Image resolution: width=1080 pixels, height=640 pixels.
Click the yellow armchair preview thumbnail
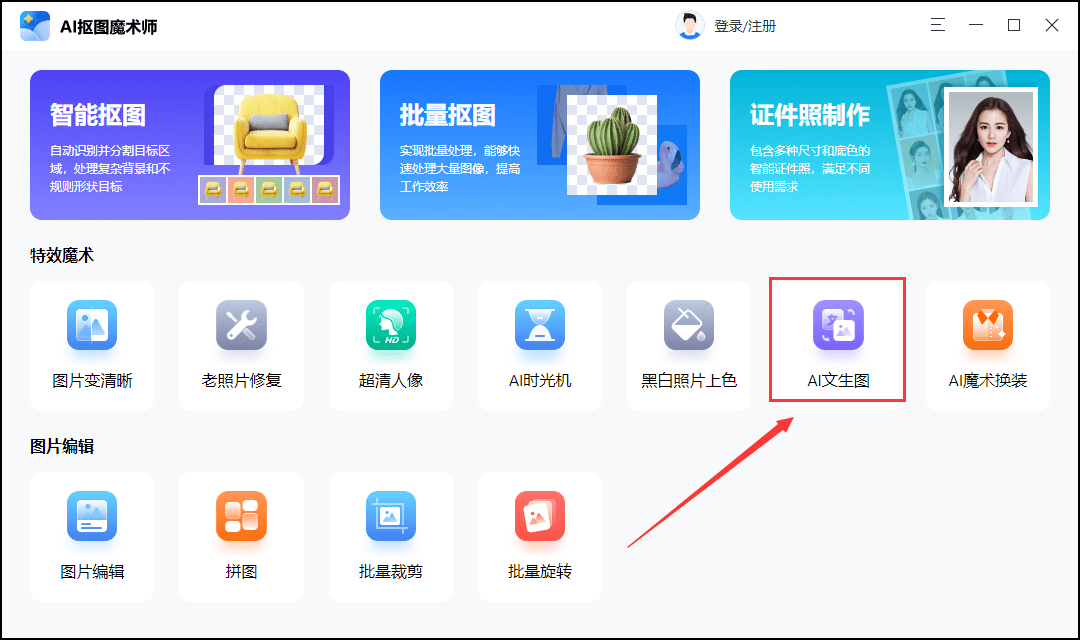(x=268, y=125)
